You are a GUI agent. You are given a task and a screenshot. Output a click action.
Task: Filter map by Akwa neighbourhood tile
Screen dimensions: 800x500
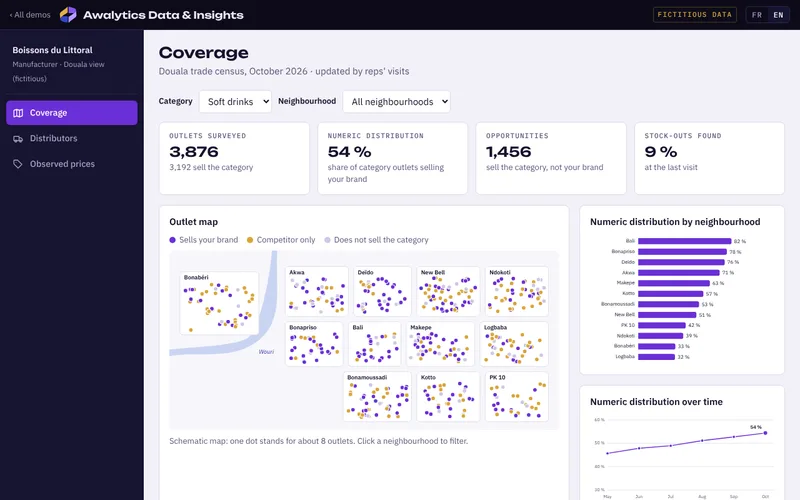coord(317,291)
